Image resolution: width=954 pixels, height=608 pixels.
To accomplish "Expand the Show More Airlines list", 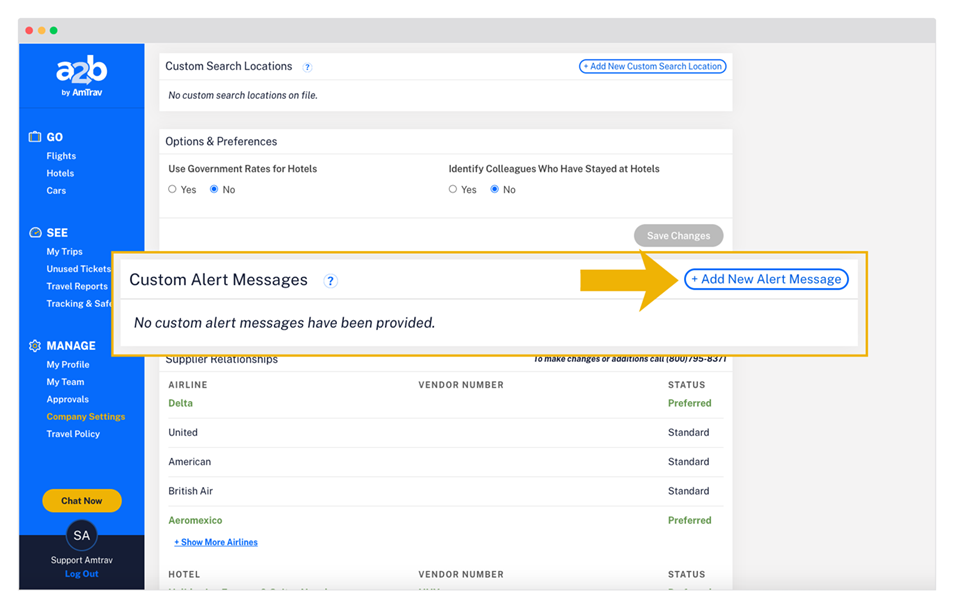I will (216, 542).
